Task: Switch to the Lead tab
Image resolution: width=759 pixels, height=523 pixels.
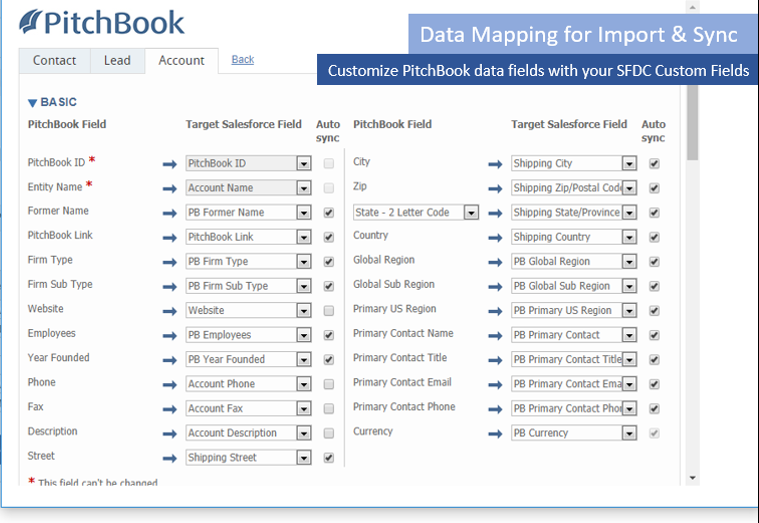Action: 117,60
